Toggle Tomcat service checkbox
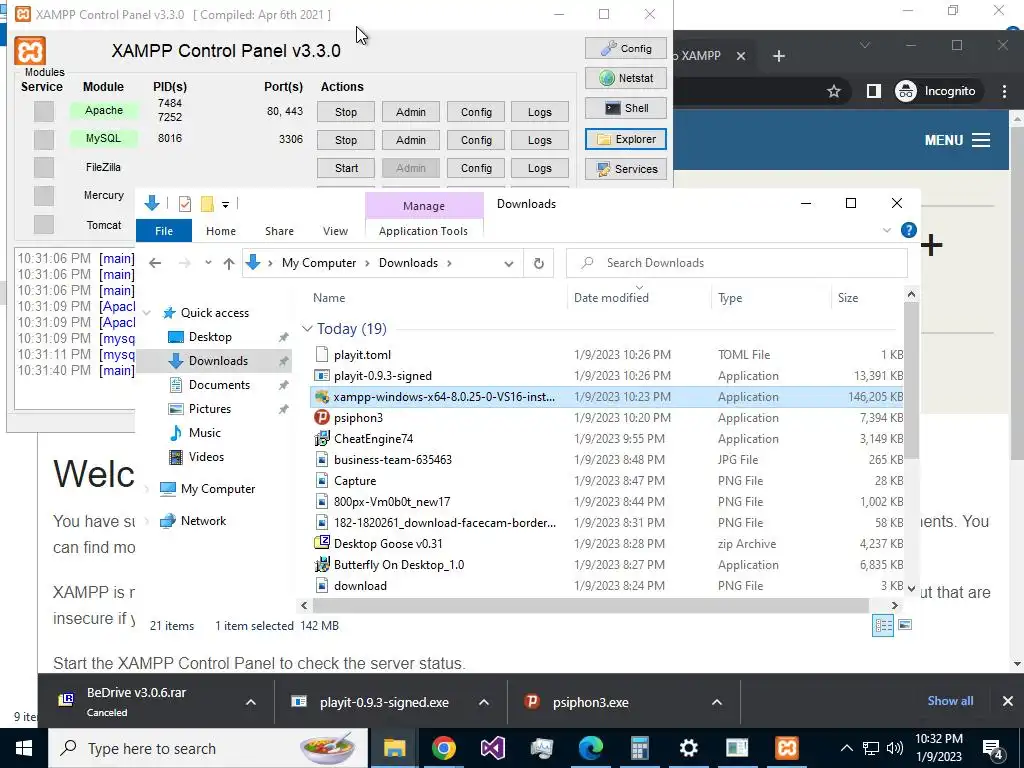This screenshot has width=1024, height=768. point(44,225)
